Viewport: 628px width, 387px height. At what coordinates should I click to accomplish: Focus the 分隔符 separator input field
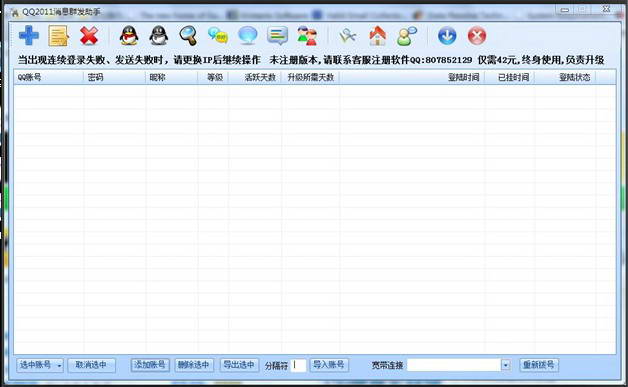298,365
